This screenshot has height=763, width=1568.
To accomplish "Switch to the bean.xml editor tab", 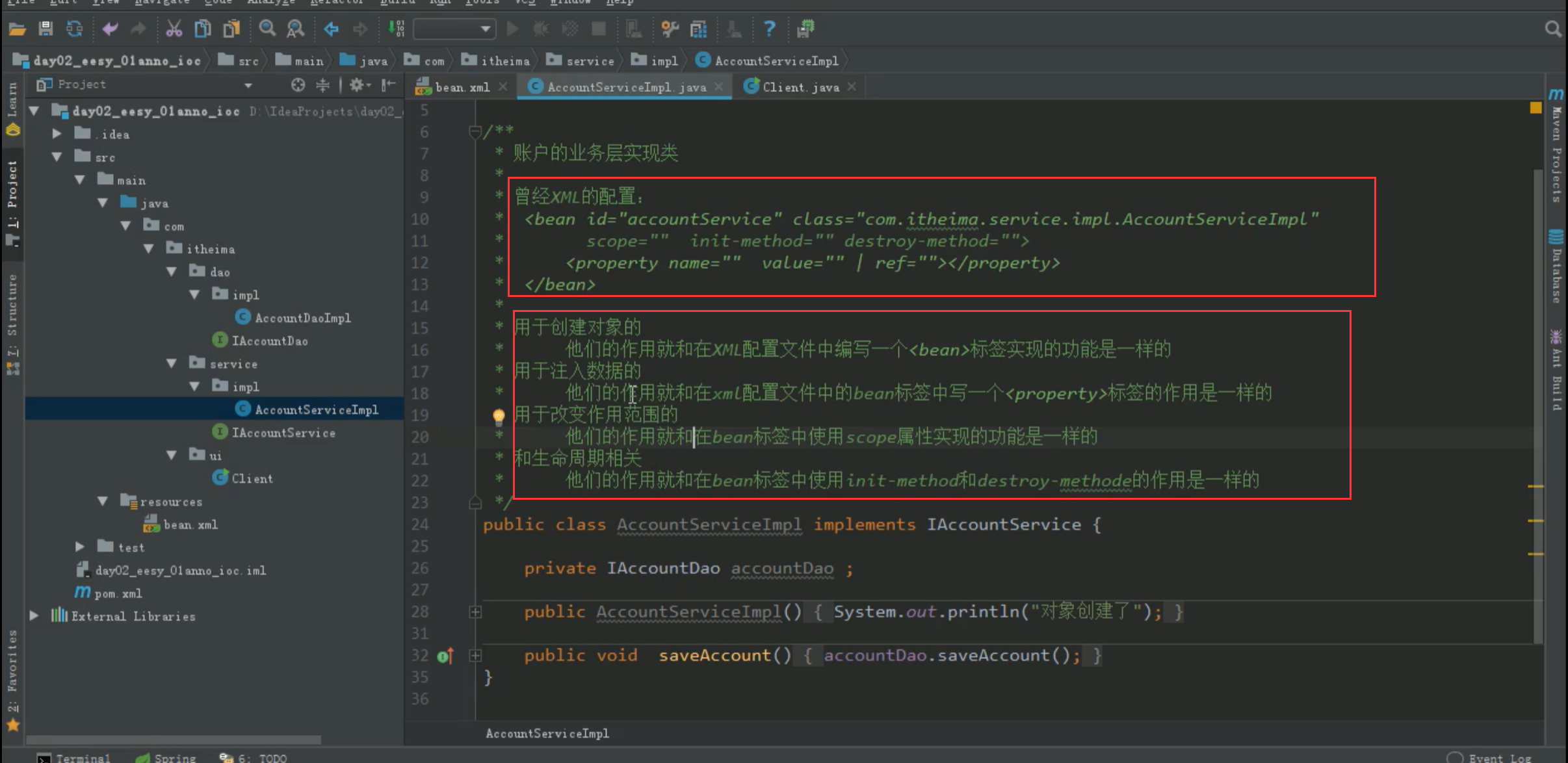I will coord(462,87).
